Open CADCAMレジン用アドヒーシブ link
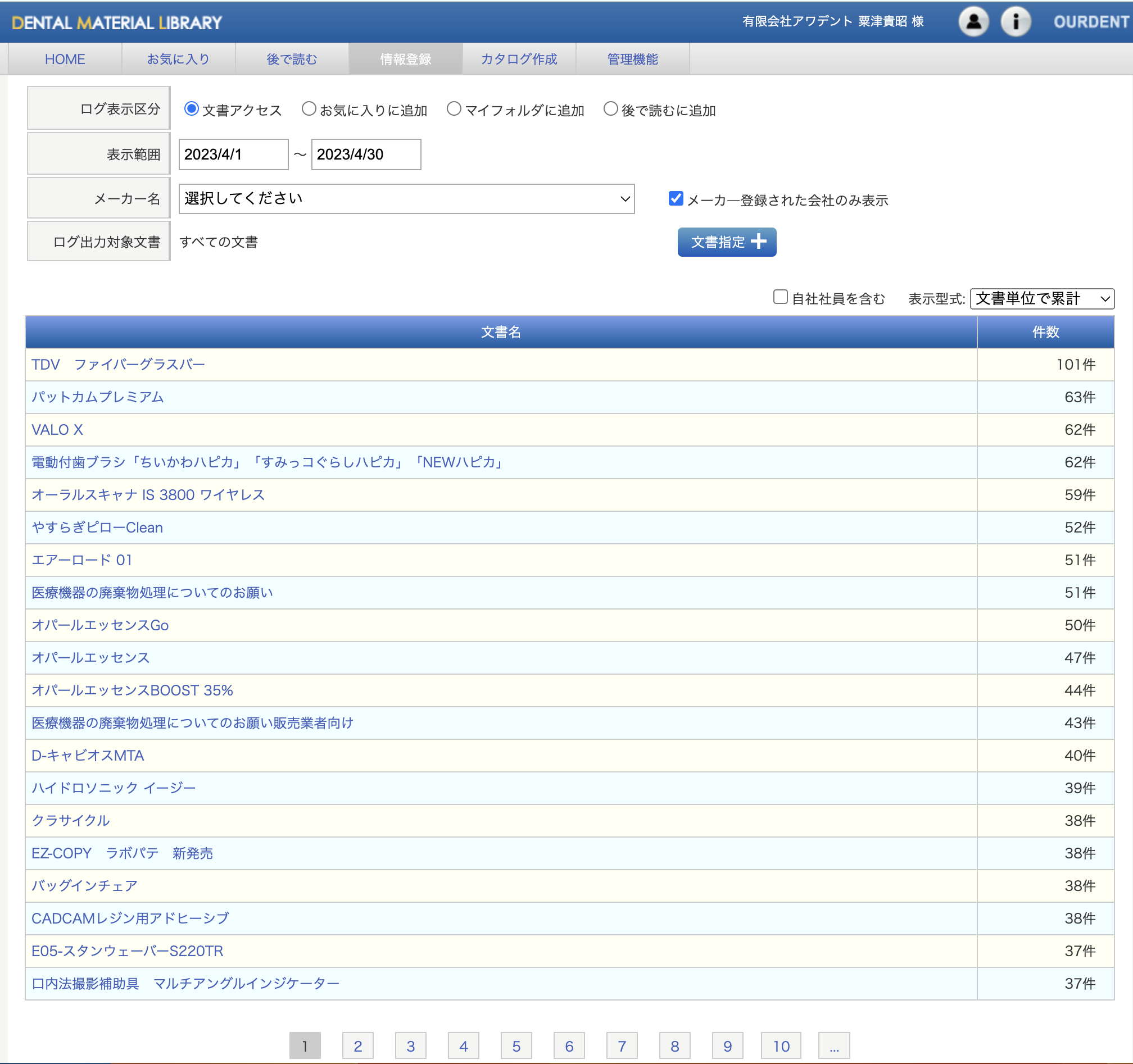This screenshot has width=1133, height=1064. [x=130, y=918]
